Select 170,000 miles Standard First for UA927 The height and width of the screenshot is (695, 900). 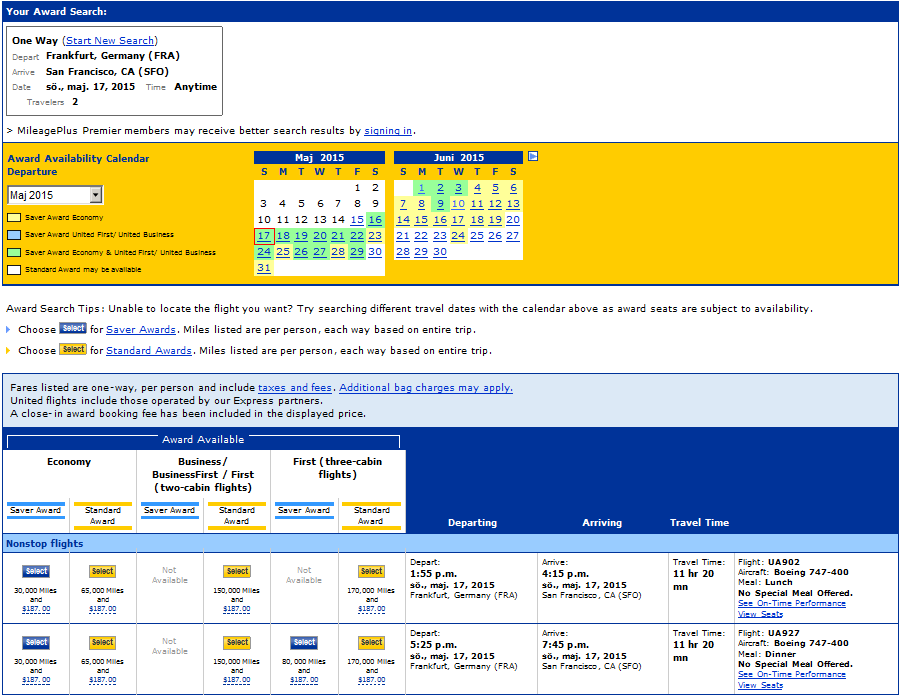[x=371, y=642]
